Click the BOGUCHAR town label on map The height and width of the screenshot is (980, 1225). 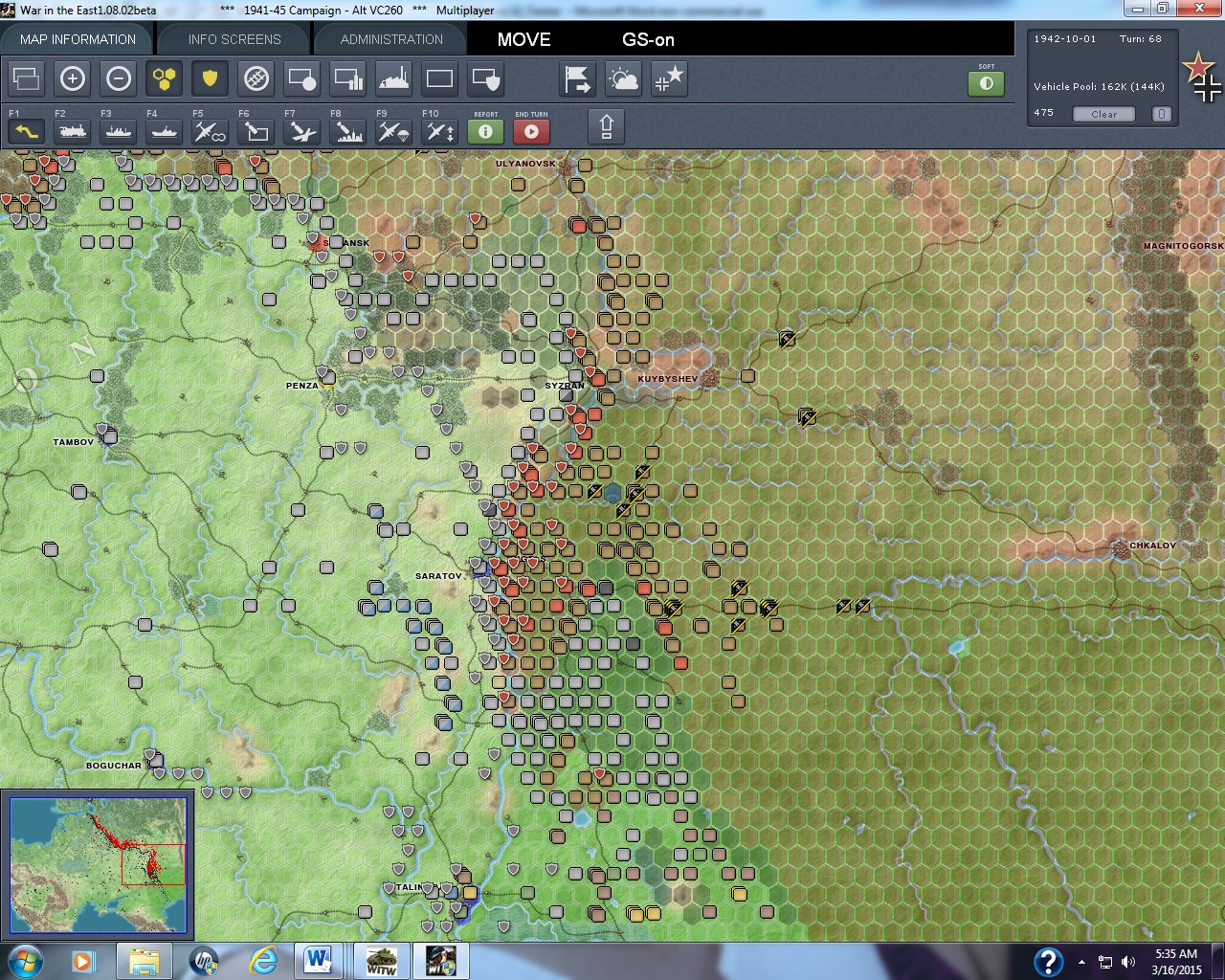[114, 766]
